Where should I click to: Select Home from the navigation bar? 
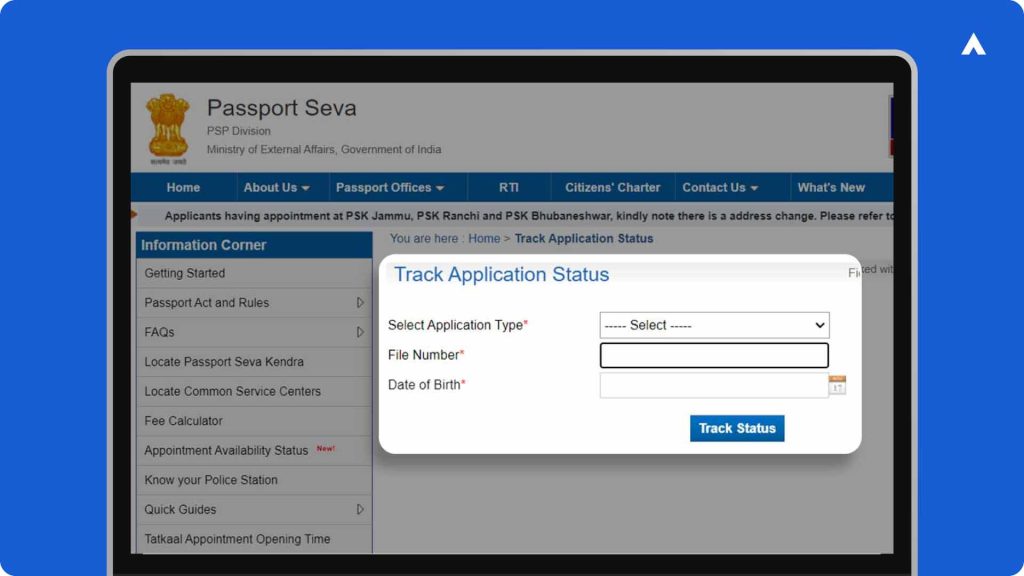click(x=183, y=187)
